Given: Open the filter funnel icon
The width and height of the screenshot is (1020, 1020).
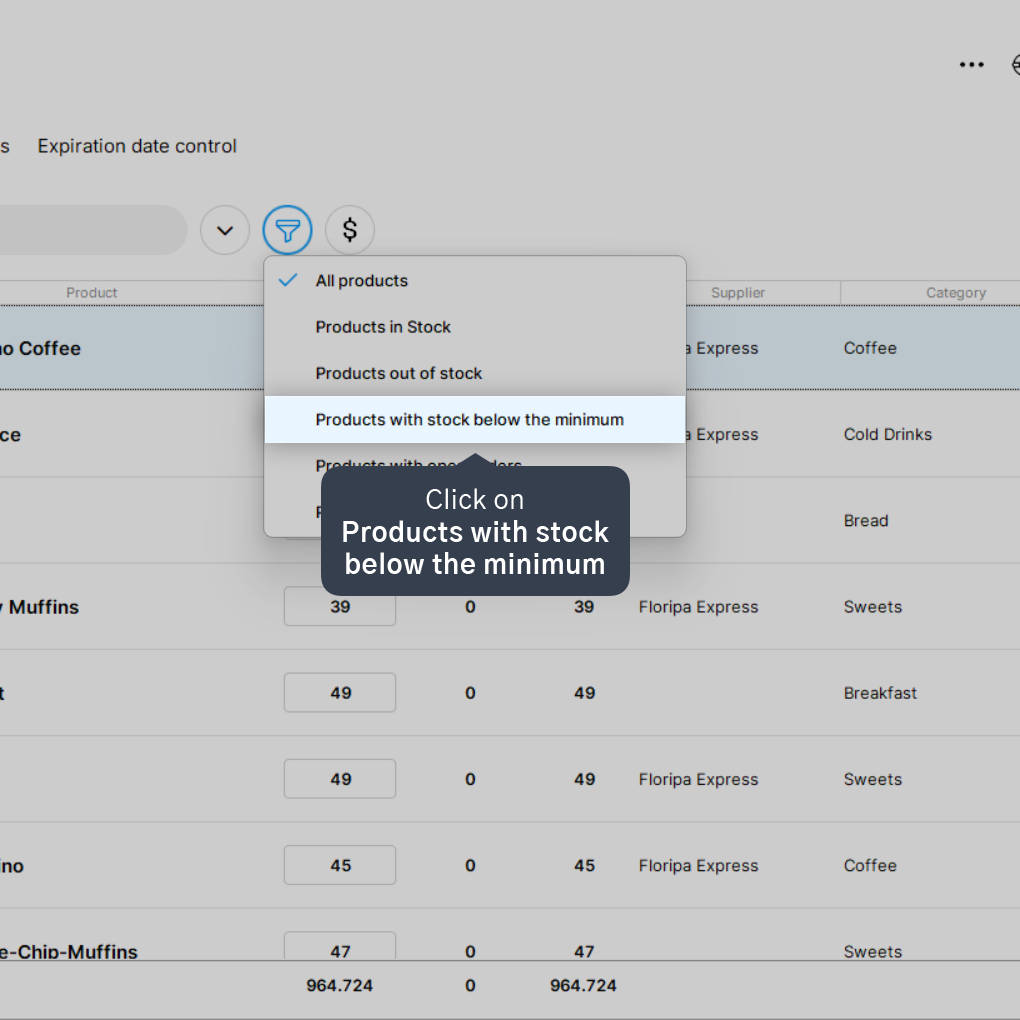Looking at the screenshot, I should 288,230.
